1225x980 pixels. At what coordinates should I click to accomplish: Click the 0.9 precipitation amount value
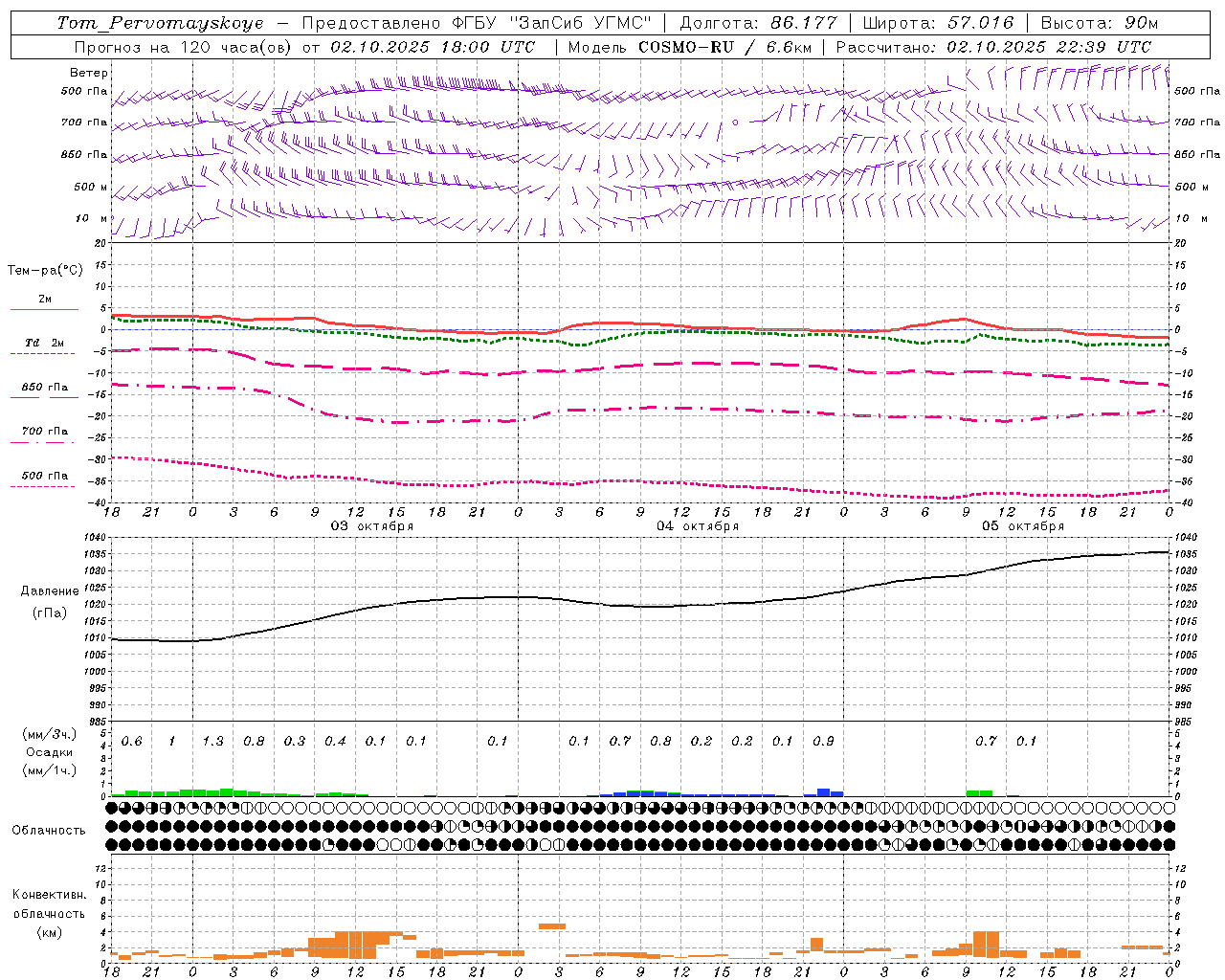click(823, 742)
